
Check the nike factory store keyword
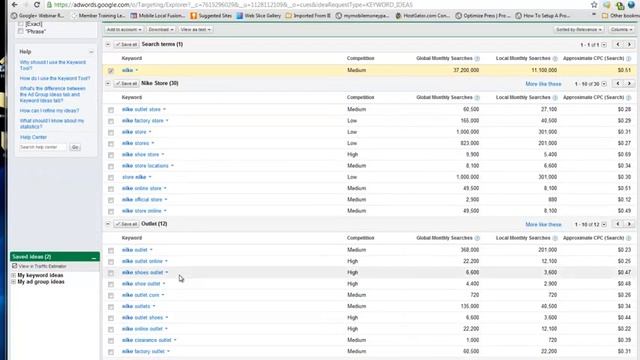pos(111,121)
